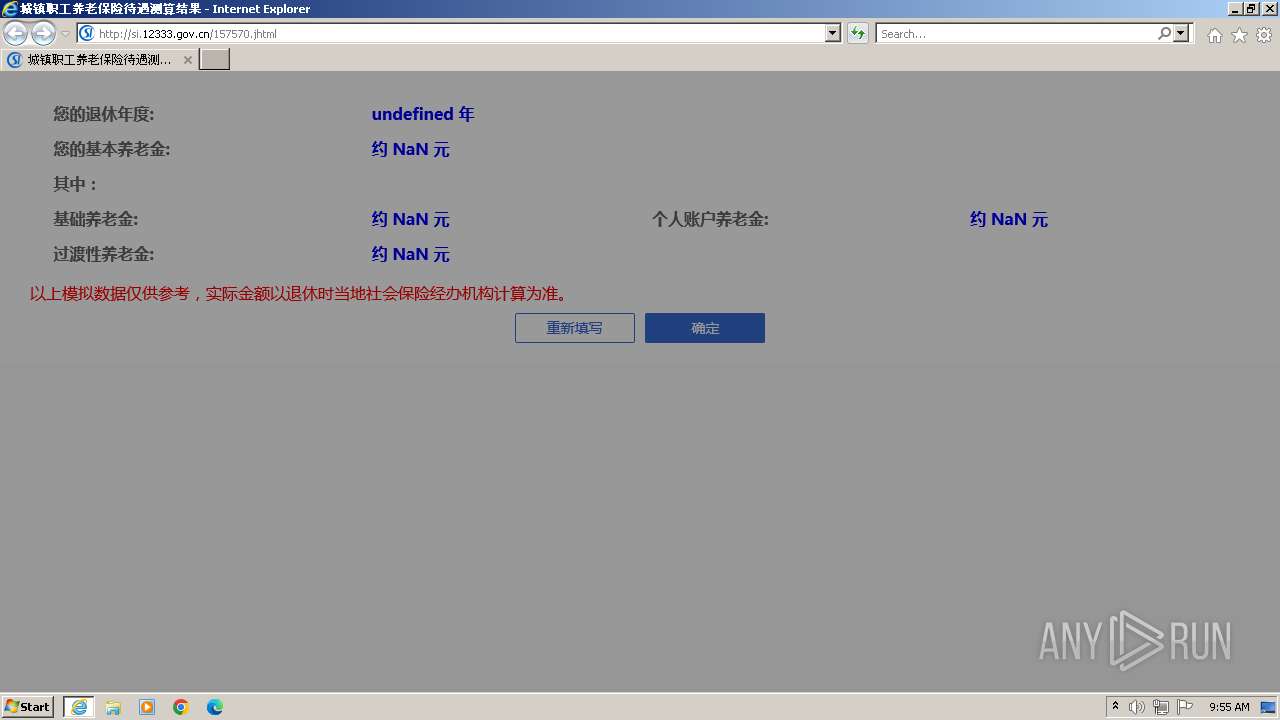Screen dimensions: 1280x720
Task: Click the Action Center flag icon
Action: point(1185,707)
